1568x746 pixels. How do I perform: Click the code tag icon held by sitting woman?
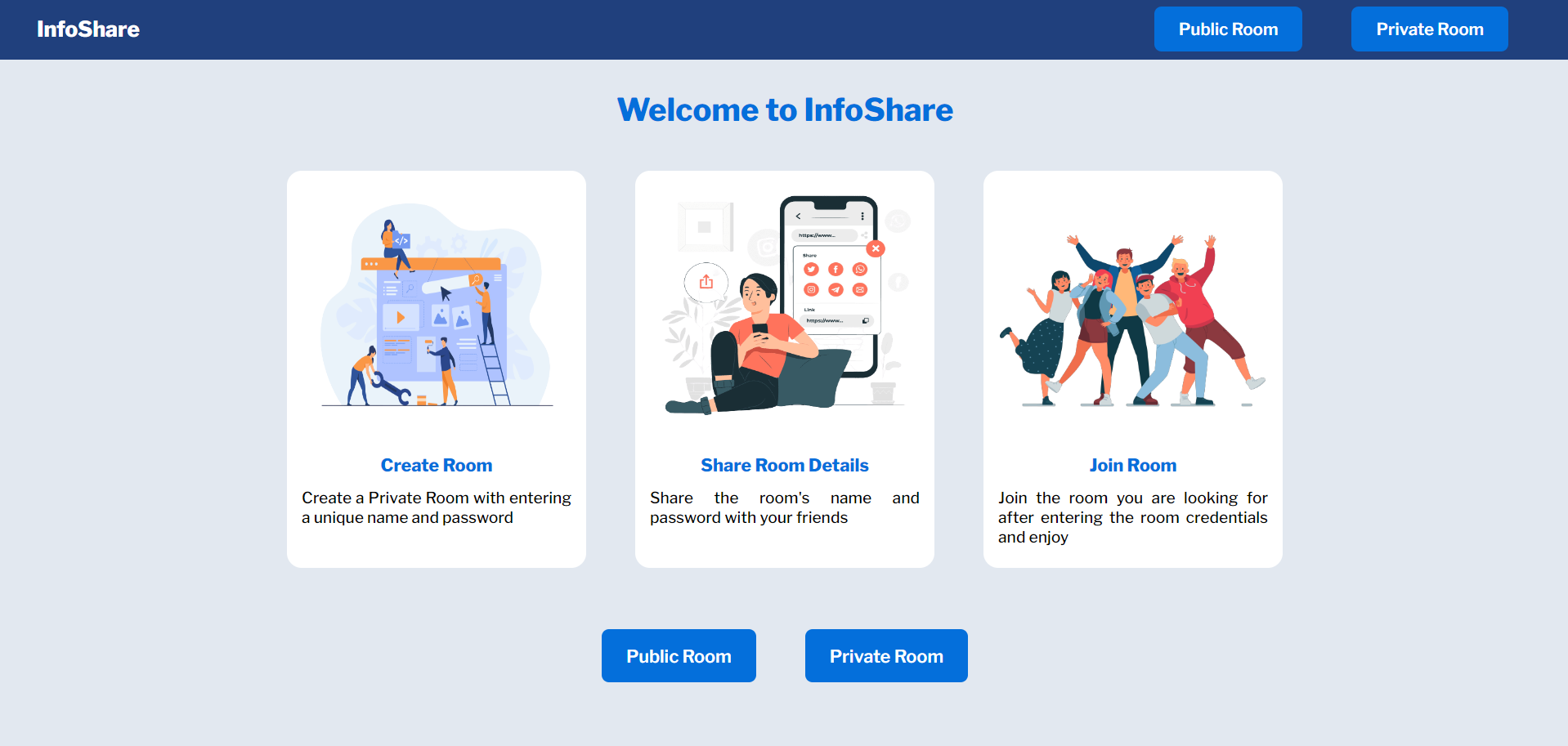click(401, 241)
